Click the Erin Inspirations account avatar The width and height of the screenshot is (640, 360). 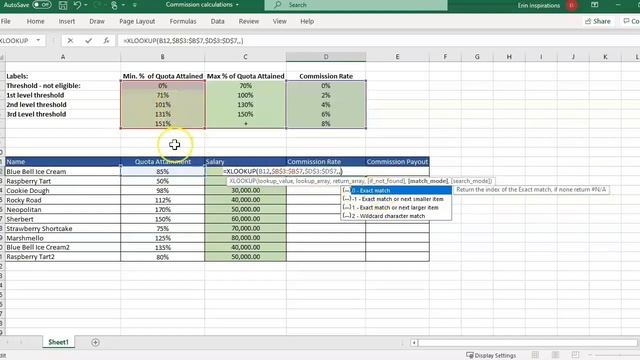[572, 5]
